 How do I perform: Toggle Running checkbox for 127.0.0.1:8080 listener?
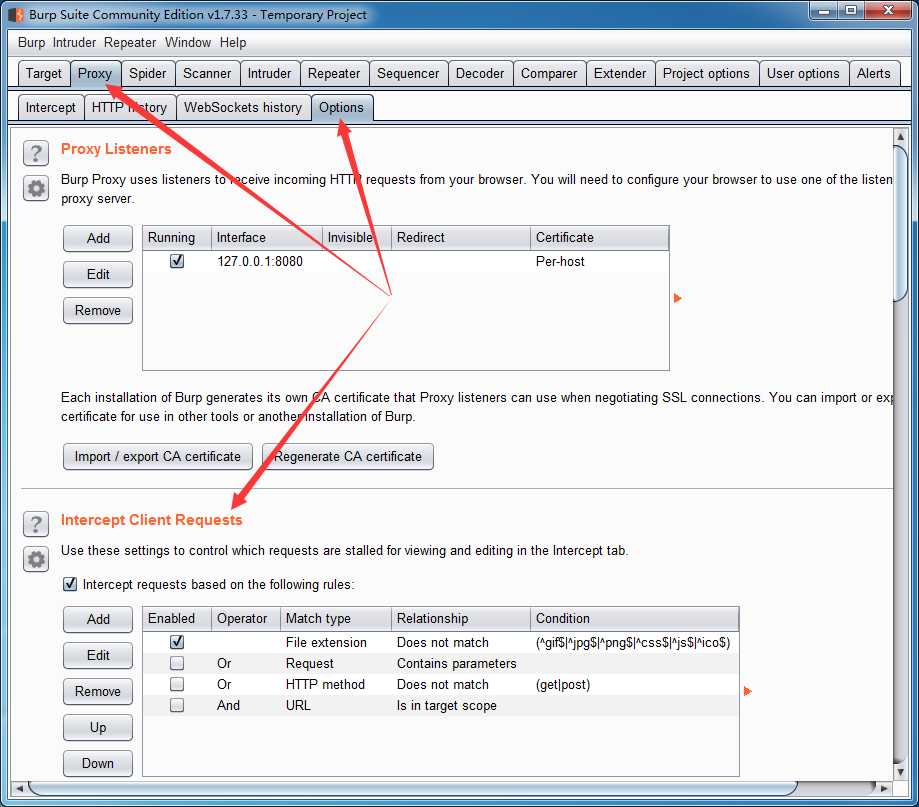177,261
